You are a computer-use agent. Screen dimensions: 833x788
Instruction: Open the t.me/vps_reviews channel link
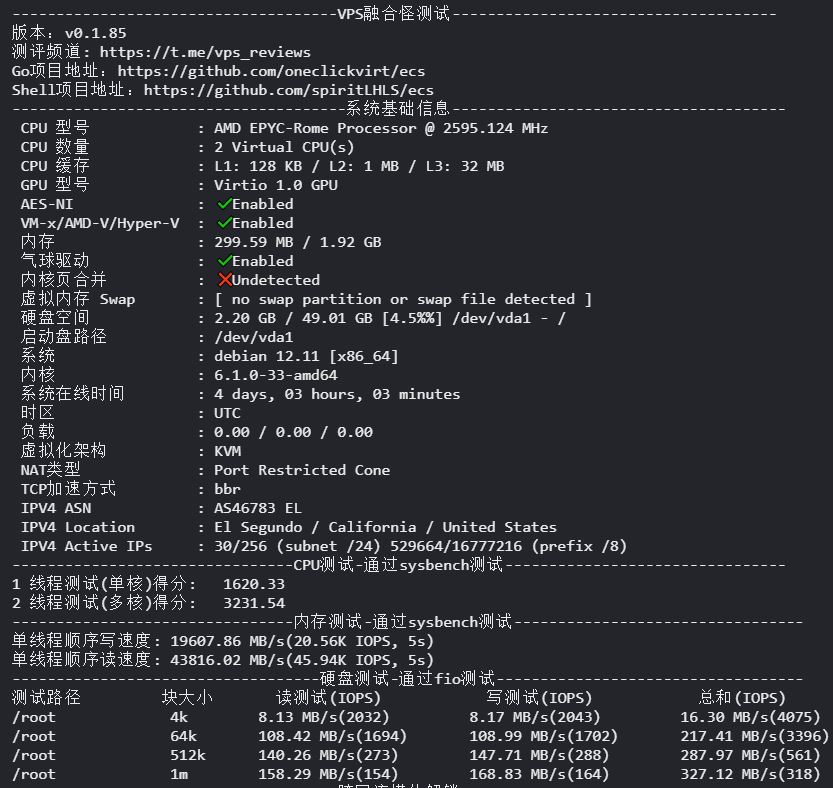[x=205, y=52]
